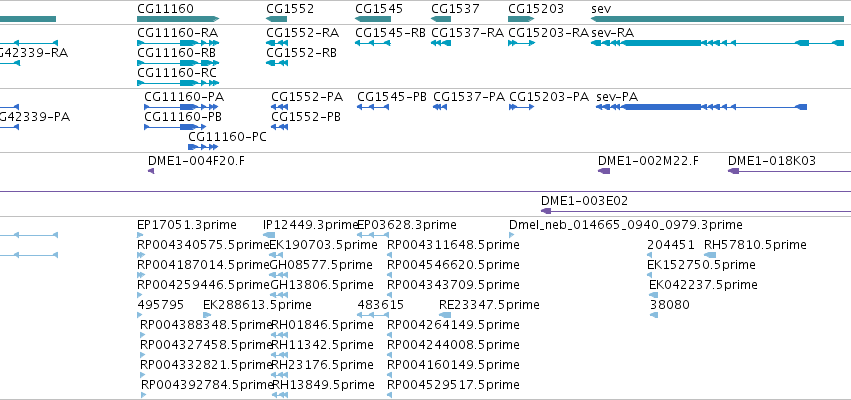Select the DME1-018K03 clone label

[x=772, y=161]
